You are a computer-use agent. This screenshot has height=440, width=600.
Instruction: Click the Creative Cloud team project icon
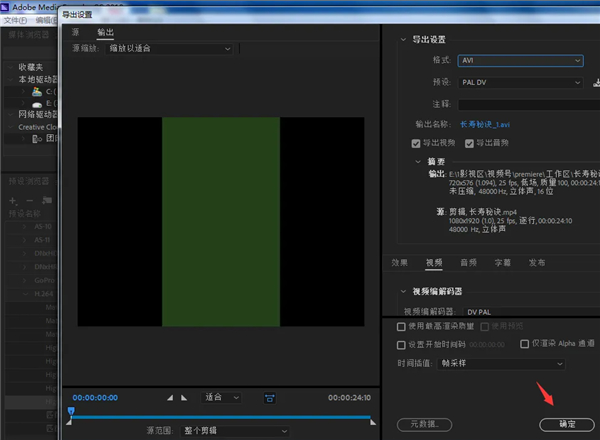point(37,139)
